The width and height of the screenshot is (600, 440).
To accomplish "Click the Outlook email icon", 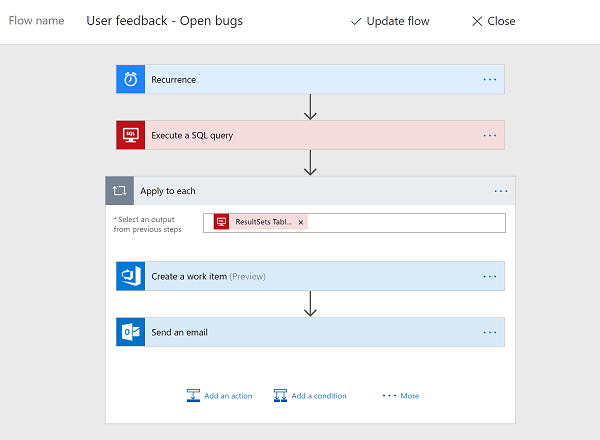I will coord(131,332).
